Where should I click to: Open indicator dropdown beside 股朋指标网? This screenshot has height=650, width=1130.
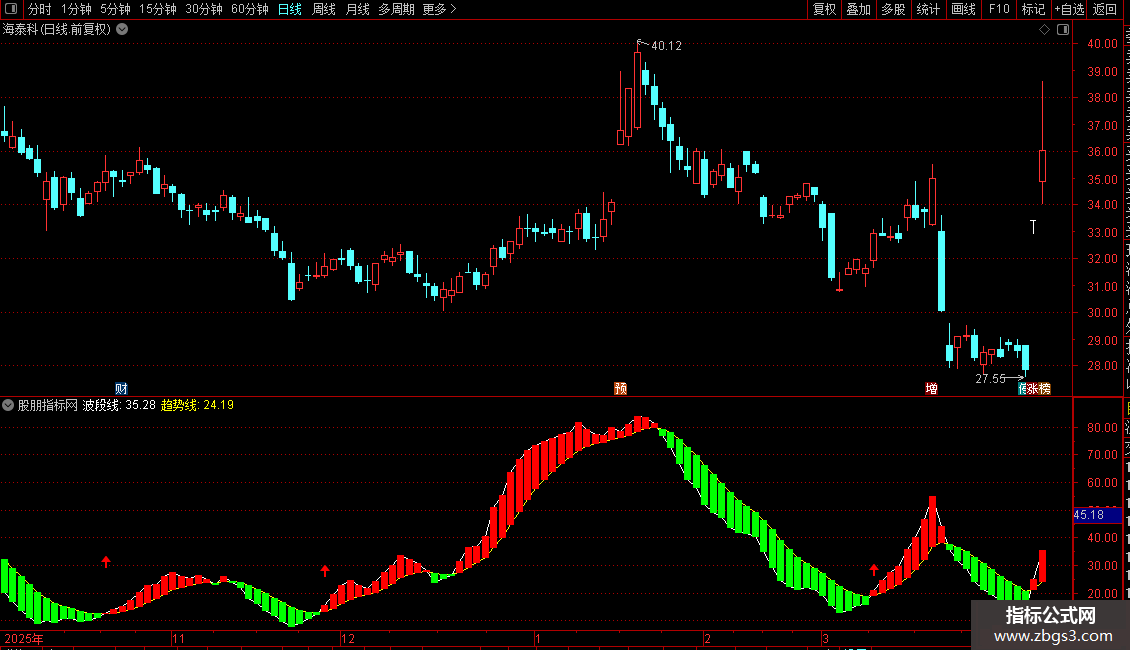coord(8,405)
